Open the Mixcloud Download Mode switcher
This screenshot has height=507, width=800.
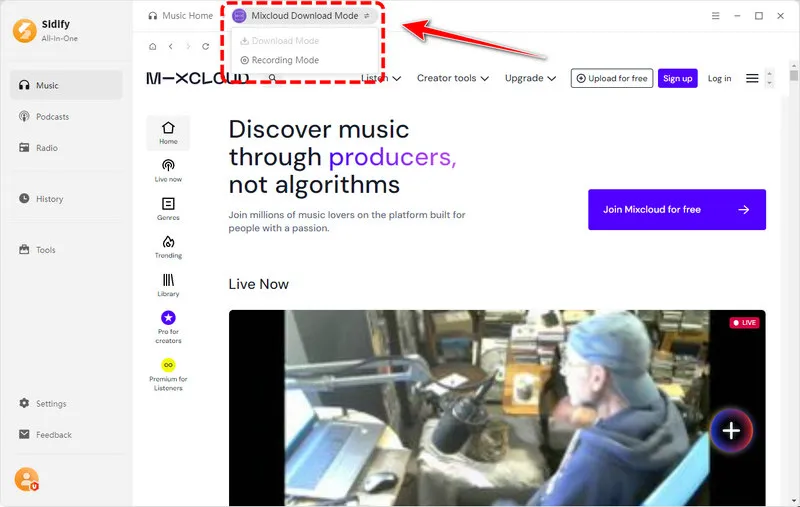[x=304, y=16]
